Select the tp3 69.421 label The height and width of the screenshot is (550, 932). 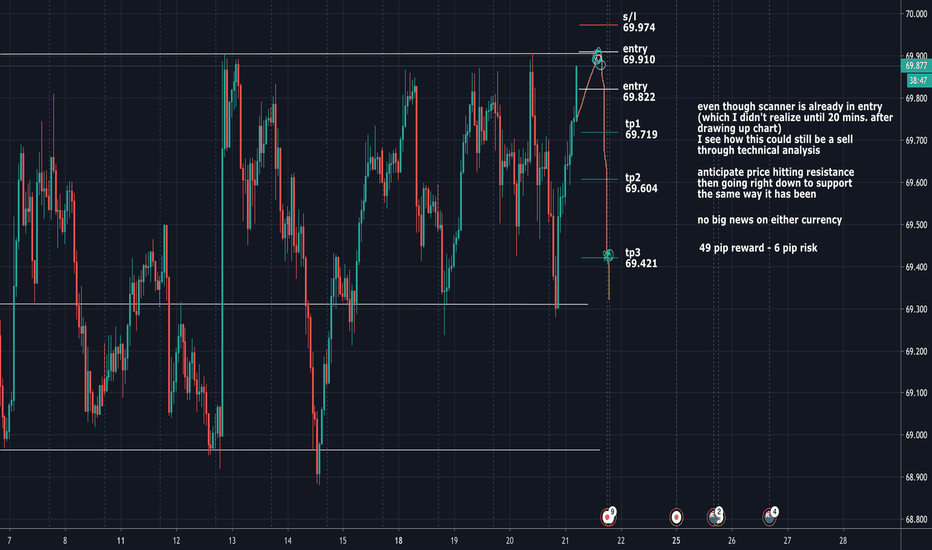point(640,258)
